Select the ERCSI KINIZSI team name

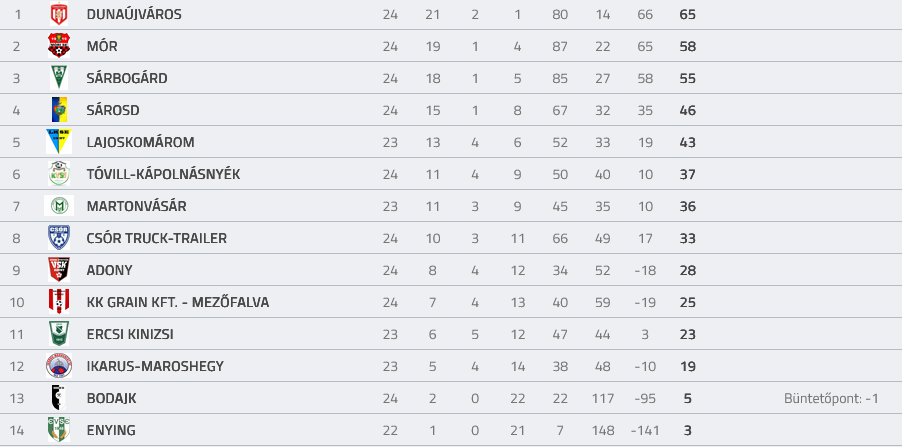click(130, 334)
